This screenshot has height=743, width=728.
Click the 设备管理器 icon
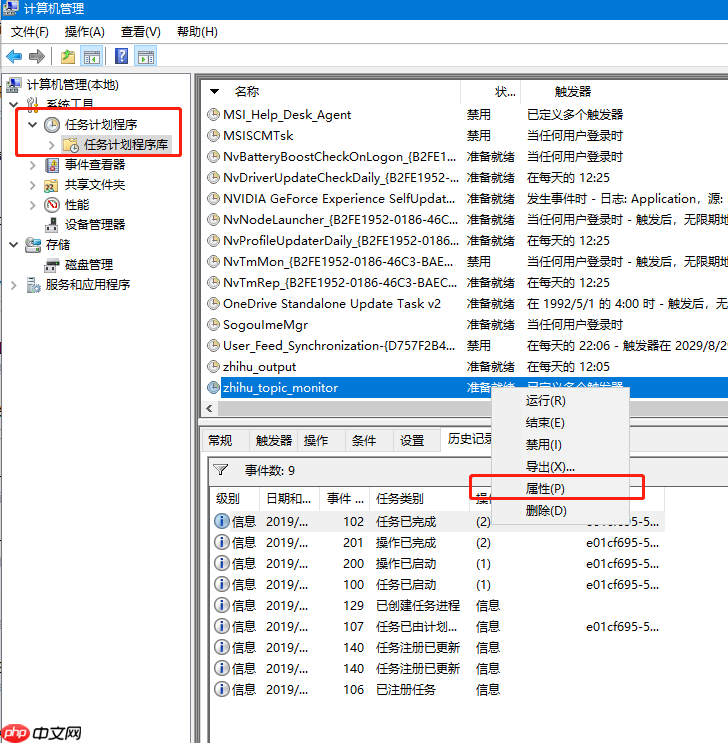point(52,225)
